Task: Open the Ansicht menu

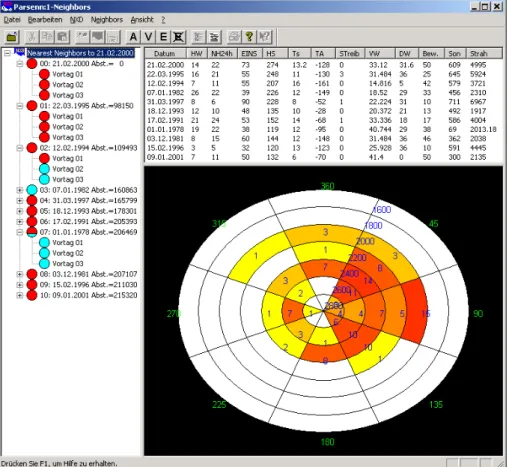Action: 142,20
